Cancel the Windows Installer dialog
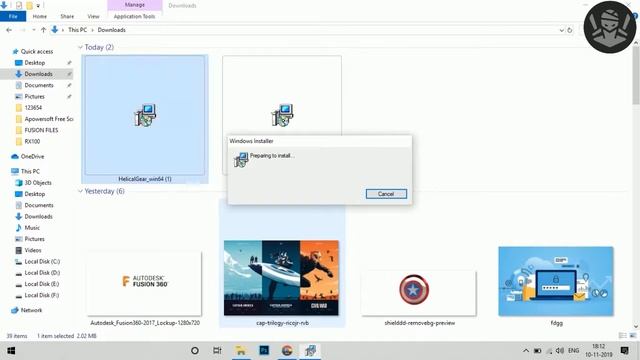 (386, 194)
